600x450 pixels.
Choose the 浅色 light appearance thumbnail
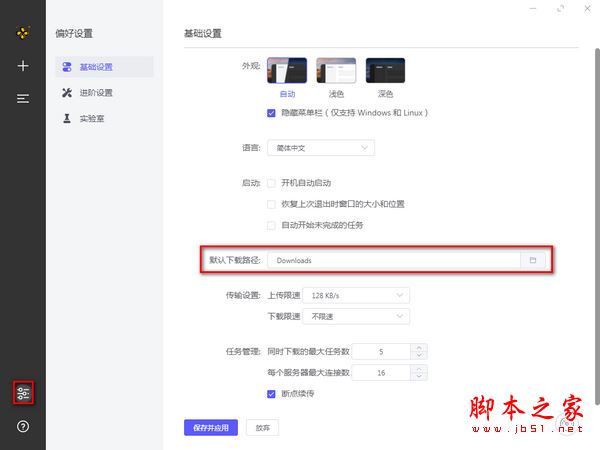(x=336, y=70)
